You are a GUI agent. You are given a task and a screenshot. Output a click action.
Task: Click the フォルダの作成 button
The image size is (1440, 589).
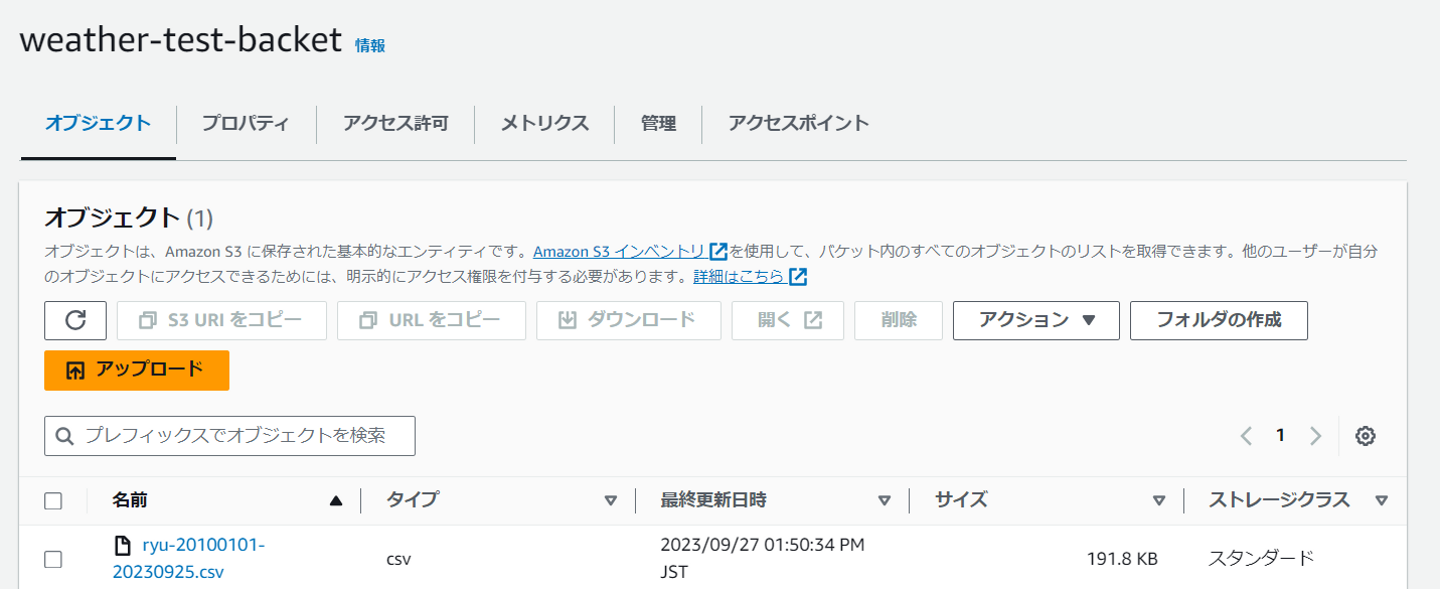coord(1218,320)
